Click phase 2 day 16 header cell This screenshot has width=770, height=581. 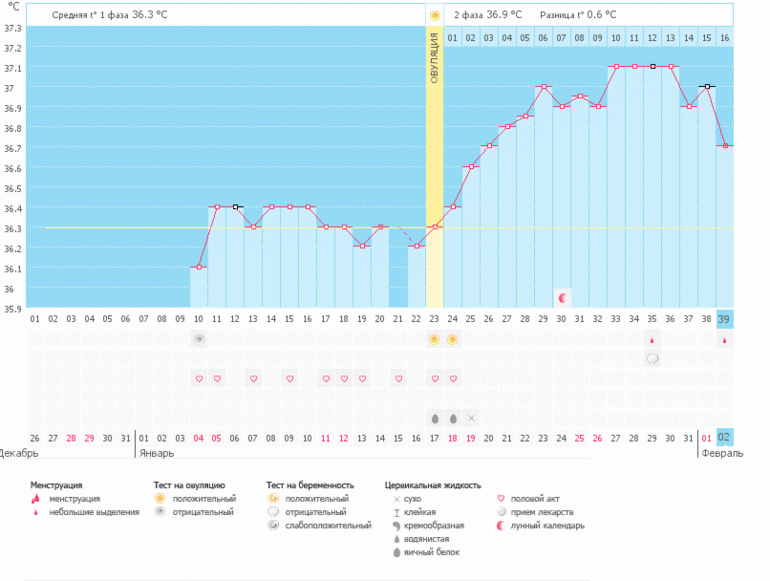pos(725,38)
